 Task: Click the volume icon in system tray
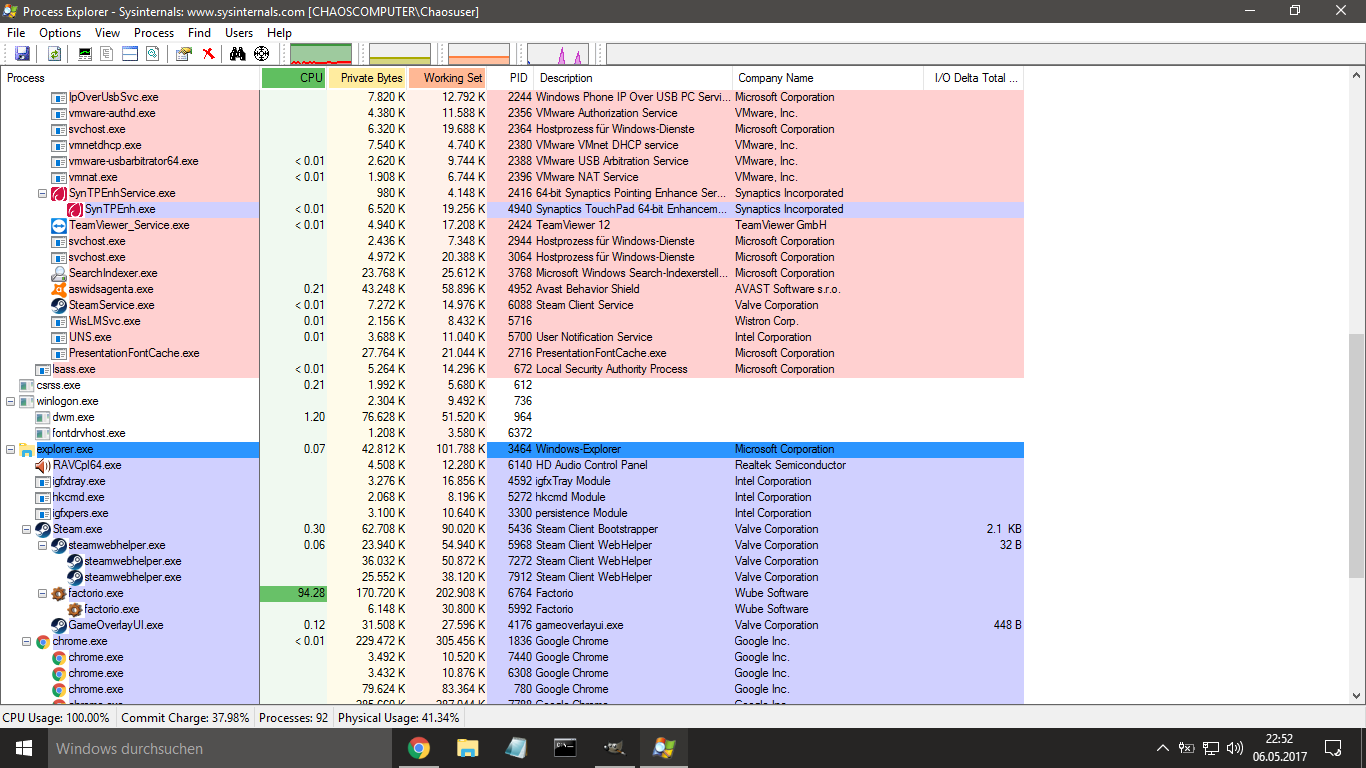tap(1235, 748)
